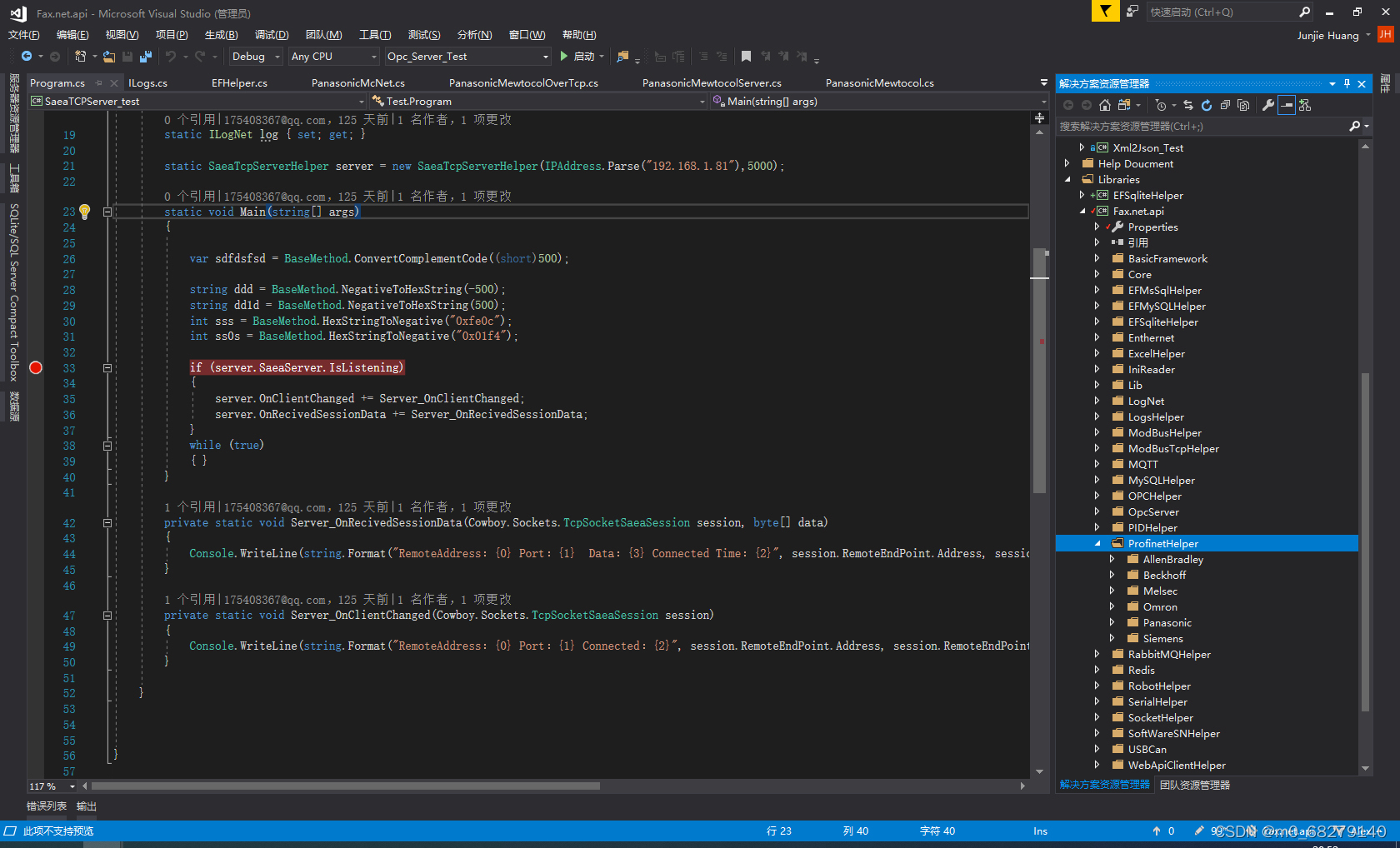
Task: Click Collapse All icon in Solution Explorer
Action: 1225,105
